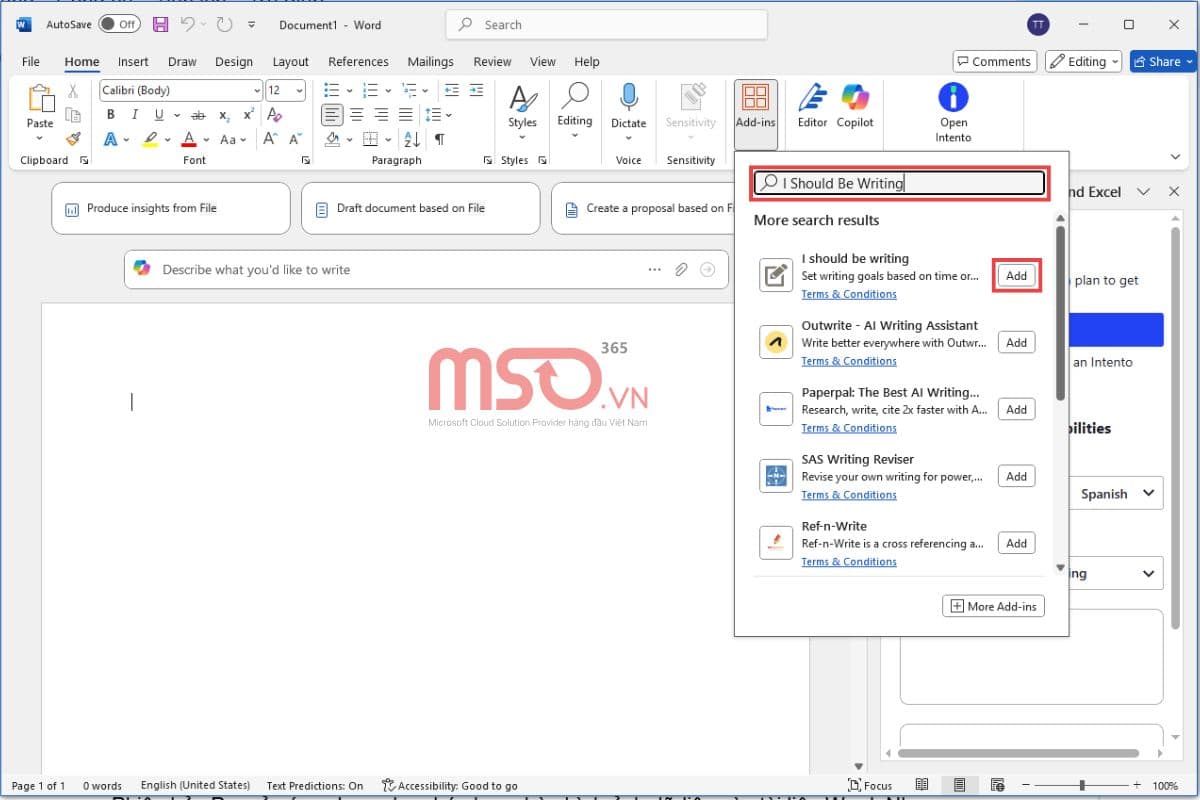The image size is (1200, 800).
Task: Switch to the Design tab
Action: pyautogui.click(x=234, y=61)
